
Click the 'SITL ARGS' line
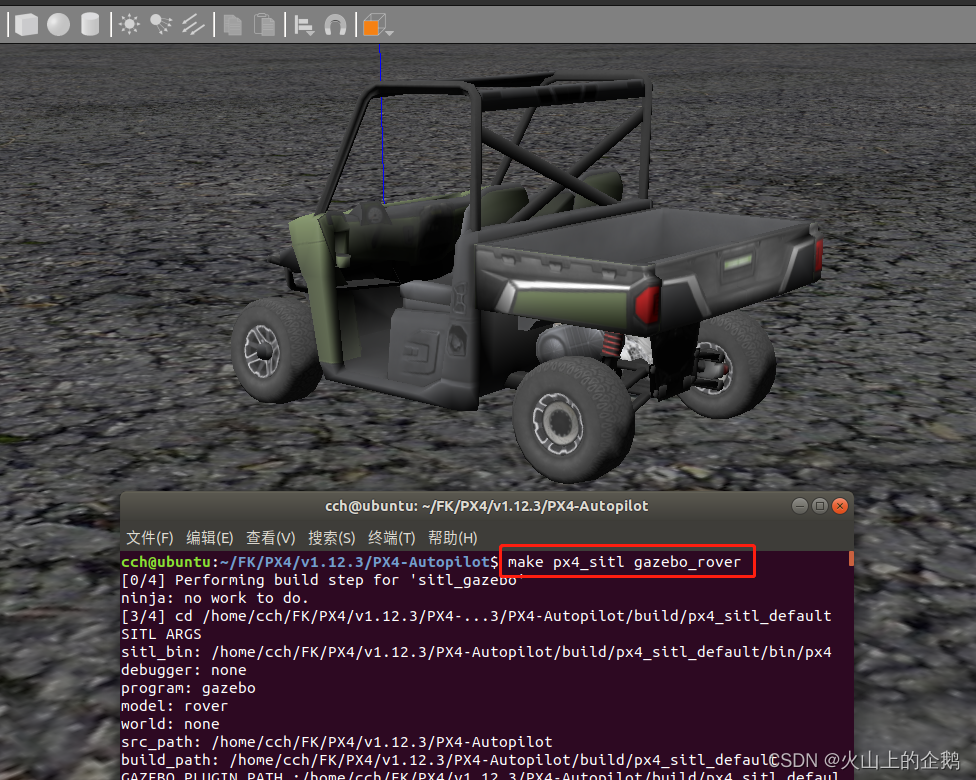point(161,634)
